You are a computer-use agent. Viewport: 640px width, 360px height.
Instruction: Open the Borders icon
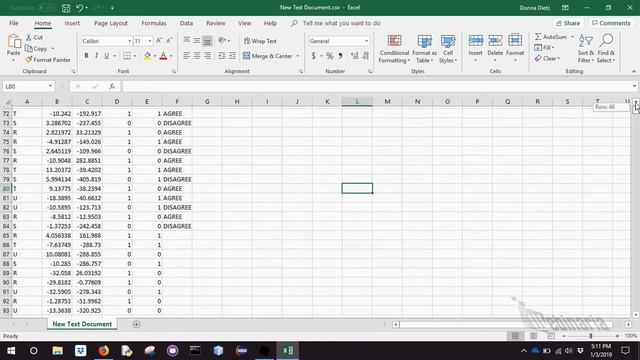[127, 56]
